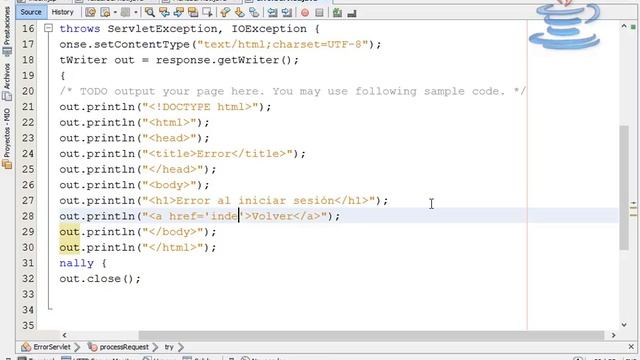Click line number 28 in the gutter
This screenshot has height=360, width=640.
[28, 216]
